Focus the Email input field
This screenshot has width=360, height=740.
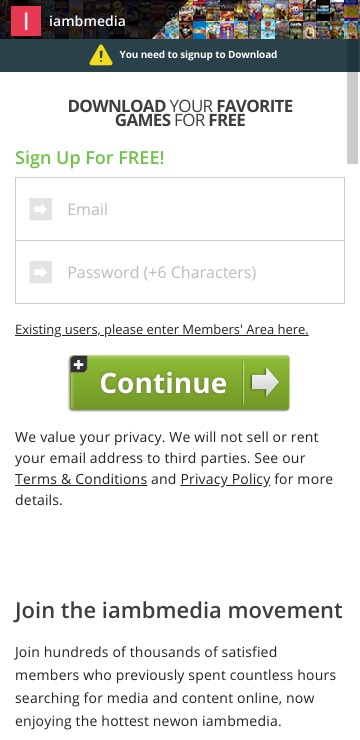click(180, 209)
